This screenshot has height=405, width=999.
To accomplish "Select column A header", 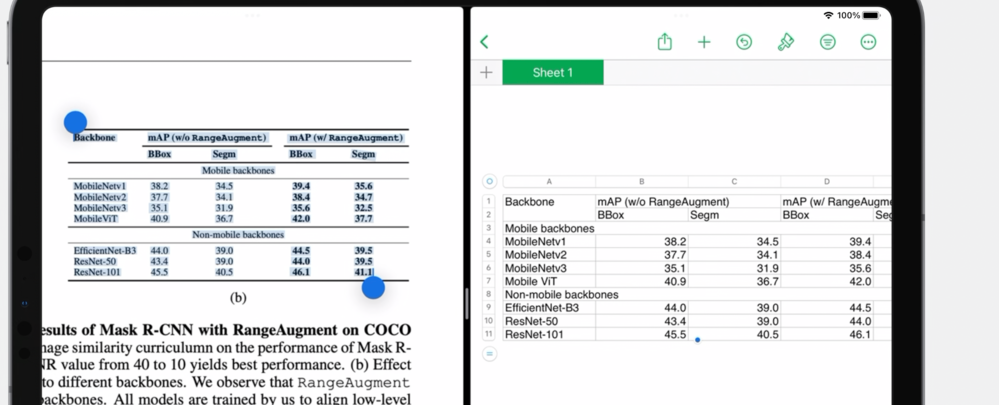I will (549, 181).
